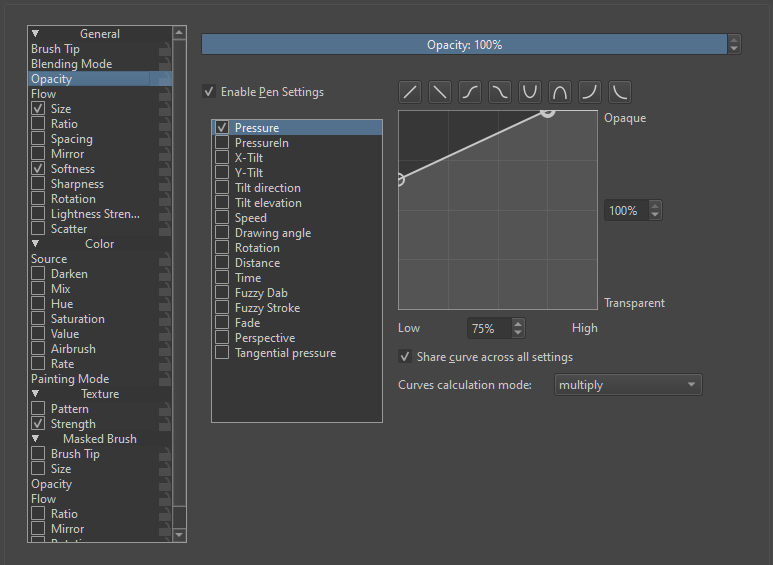Enable the Drawing angle sensor
The height and width of the screenshot is (565, 773).
tap(222, 233)
